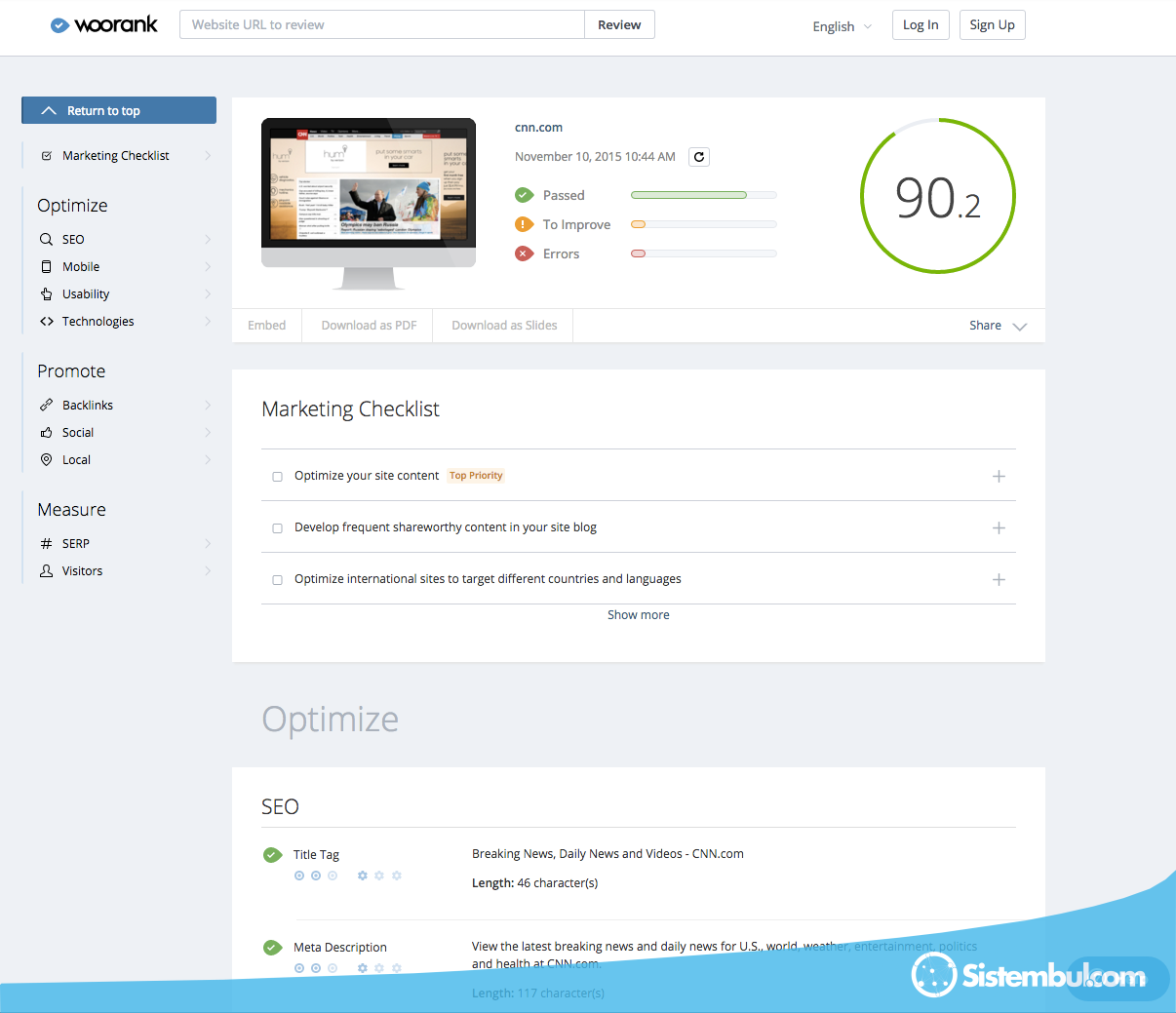Expand the Visitors sidebar chevron
Viewport: 1176px width, 1013px height.
[208, 570]
